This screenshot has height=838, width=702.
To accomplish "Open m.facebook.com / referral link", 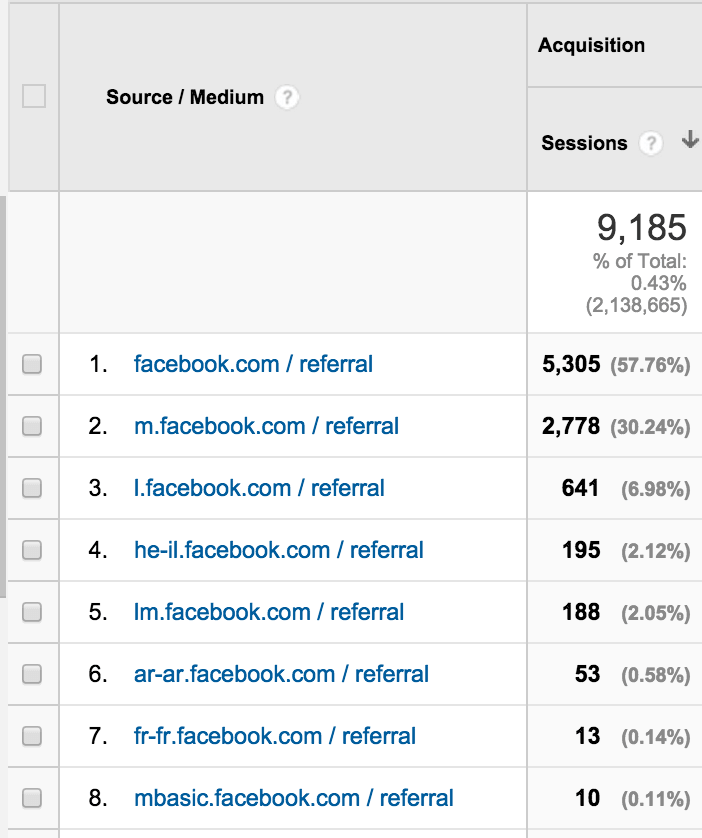I will [x=266, y=426].
